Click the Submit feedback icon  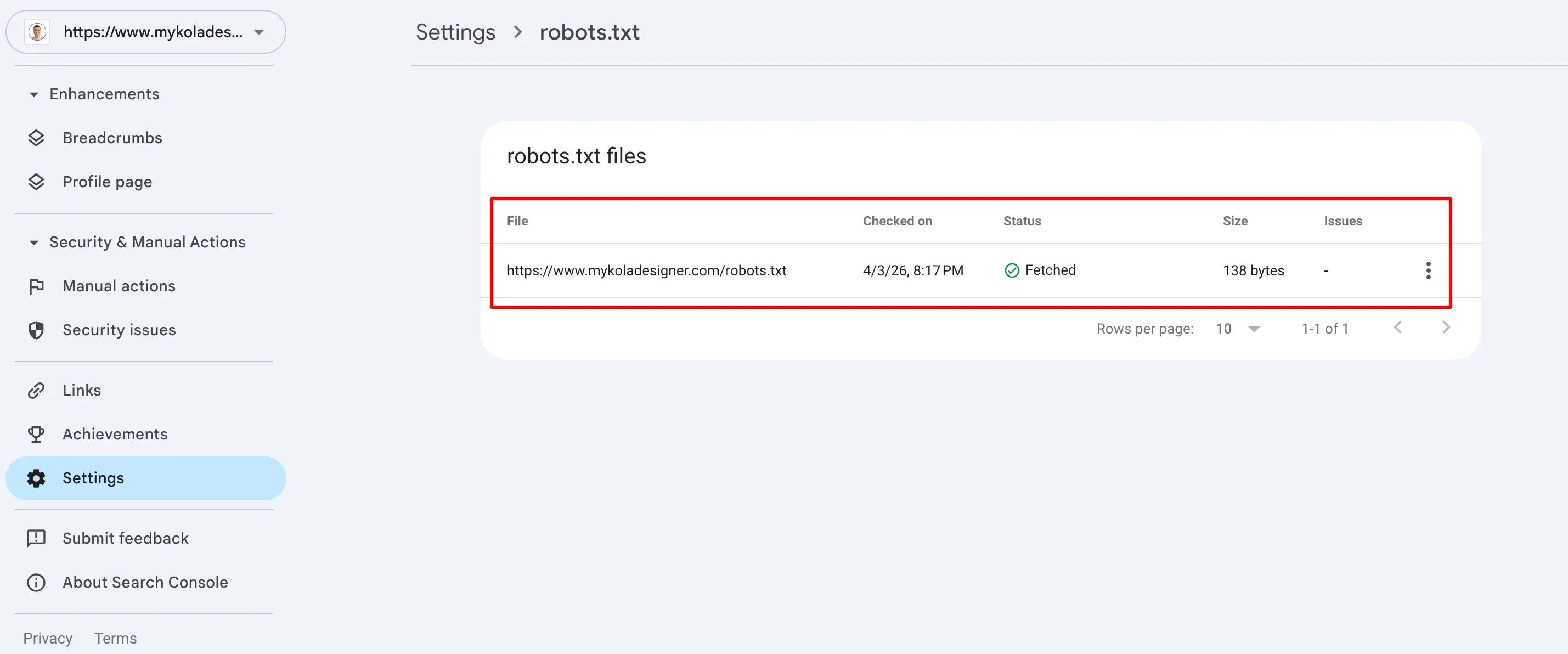tap(37, 538)
